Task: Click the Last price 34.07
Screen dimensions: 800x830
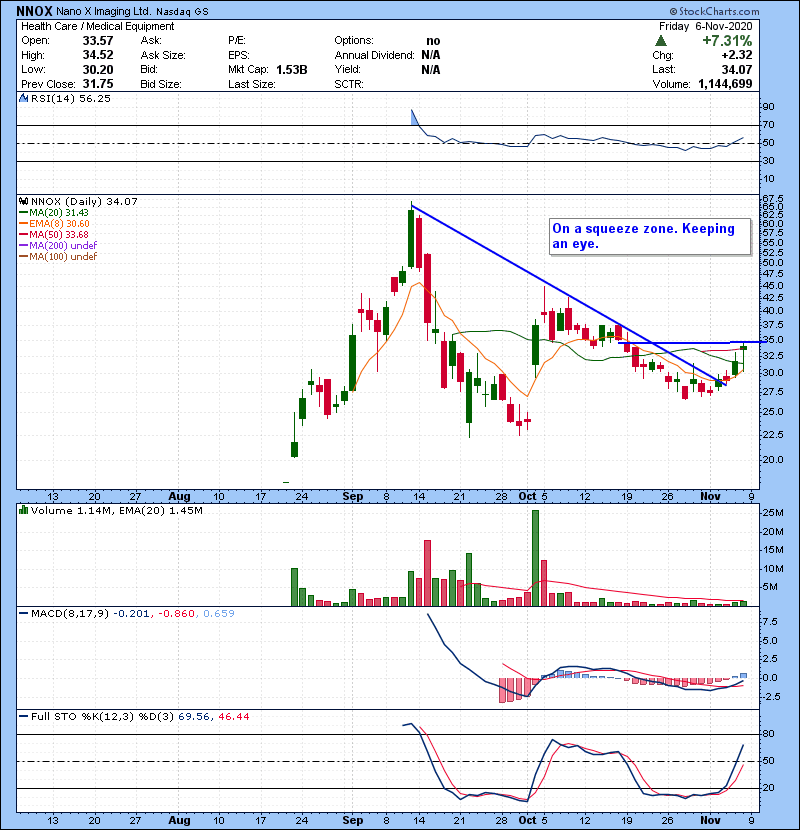Action: coord(737,69)
